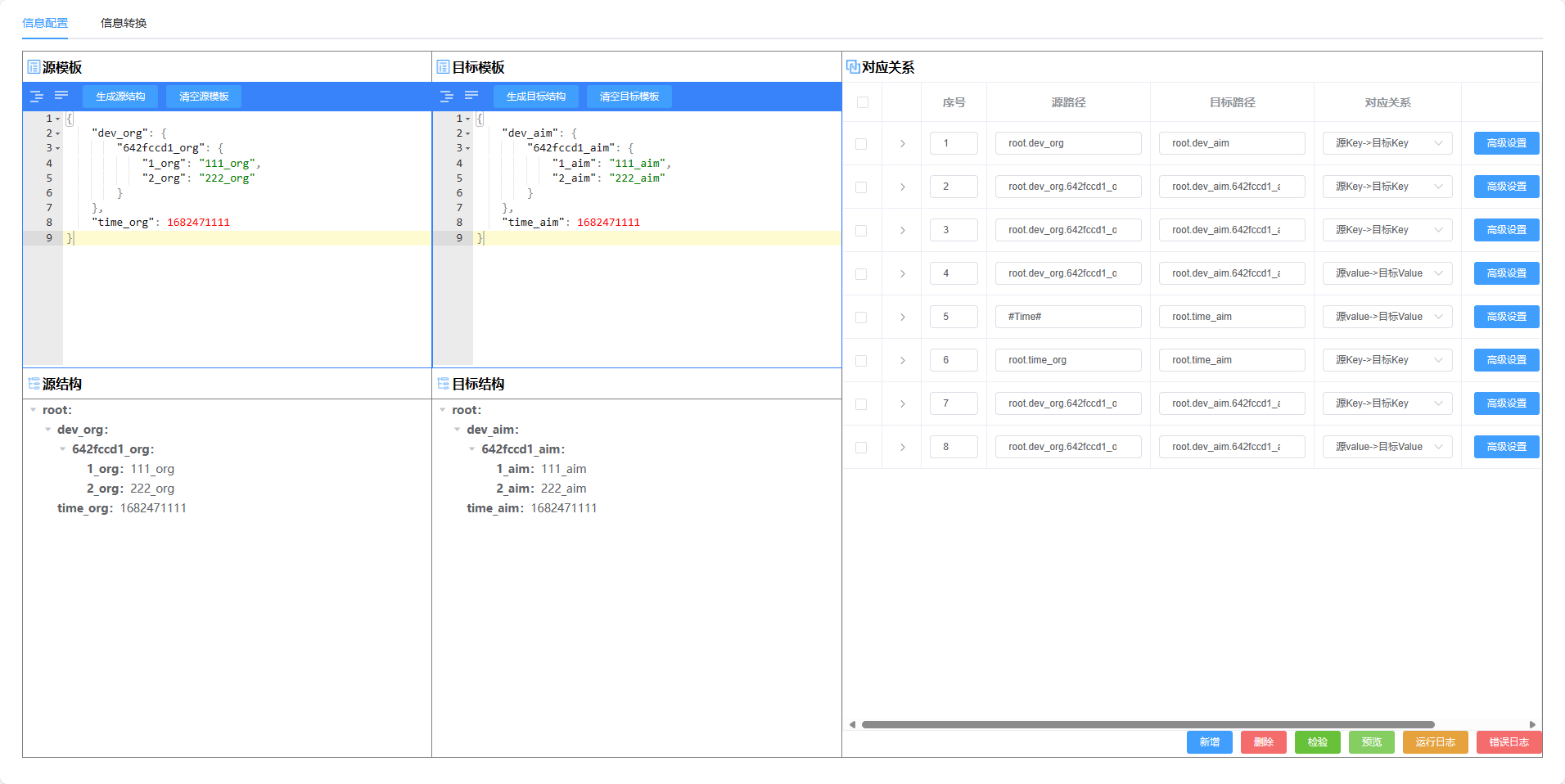Click the format JSON icon in source template toolbar
This screenshot has height=784, width=1565.
coord(37,97)
